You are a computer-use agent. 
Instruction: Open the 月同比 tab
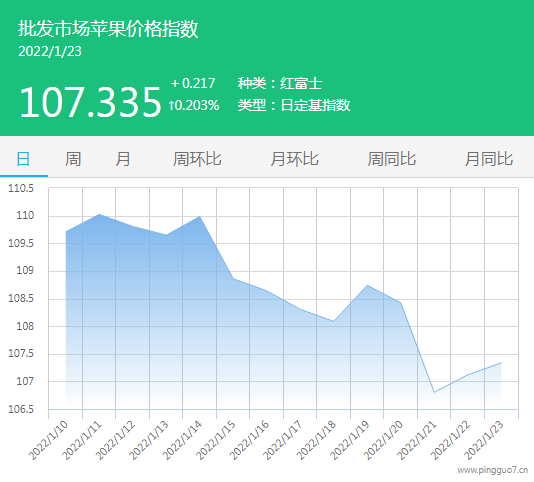click(489, 159)
